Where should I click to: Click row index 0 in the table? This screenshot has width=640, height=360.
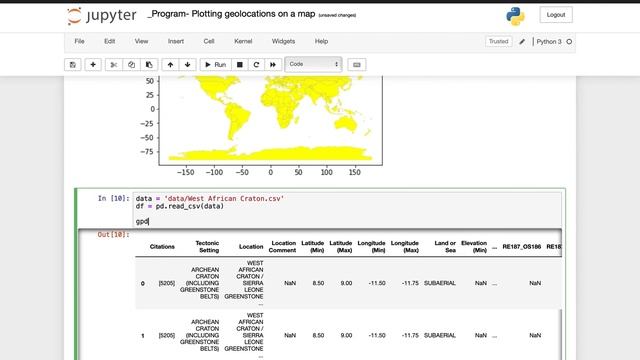coord(142,283)
